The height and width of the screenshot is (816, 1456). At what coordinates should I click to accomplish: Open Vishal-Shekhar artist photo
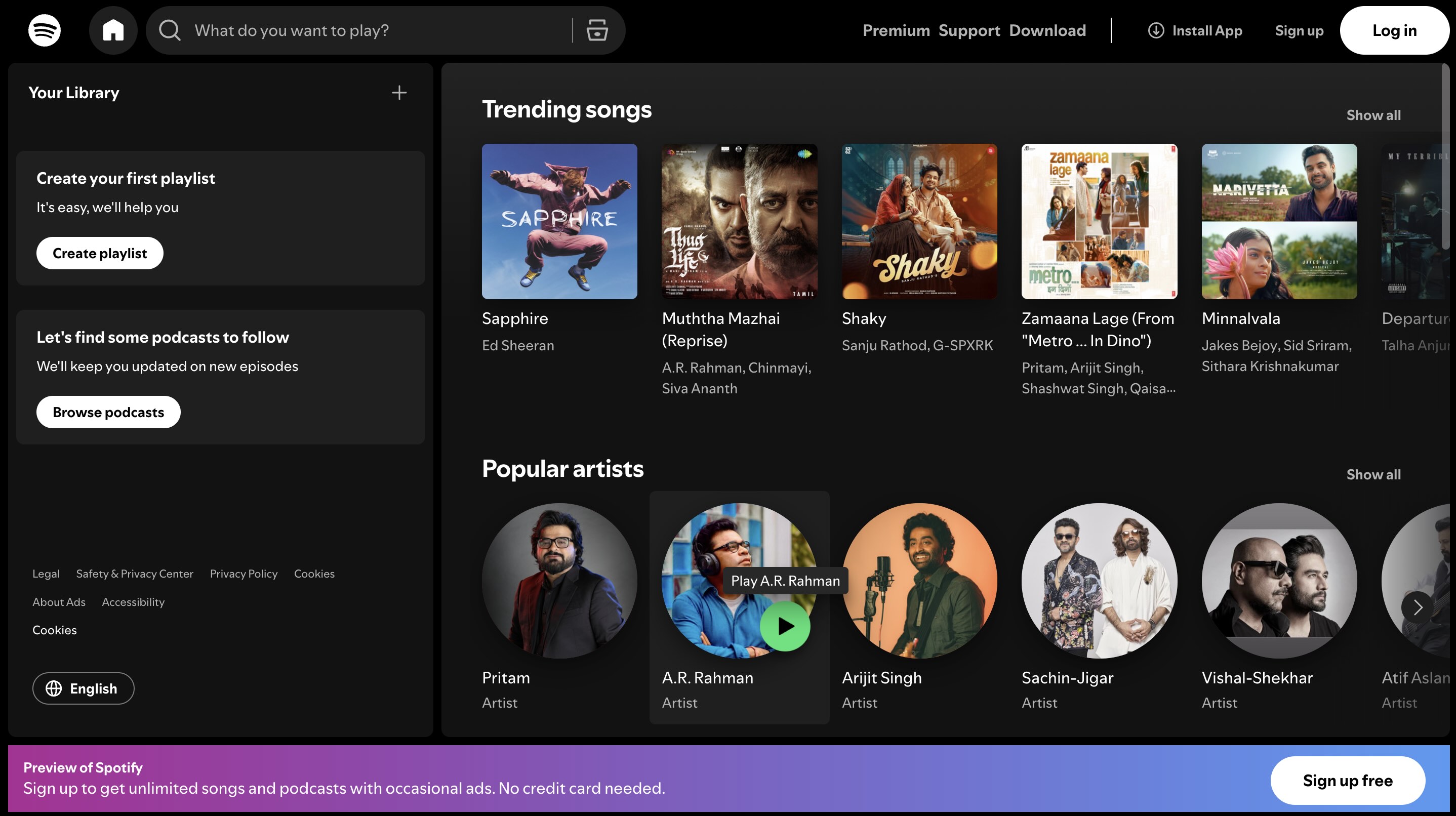click(x=1279, y=581)
